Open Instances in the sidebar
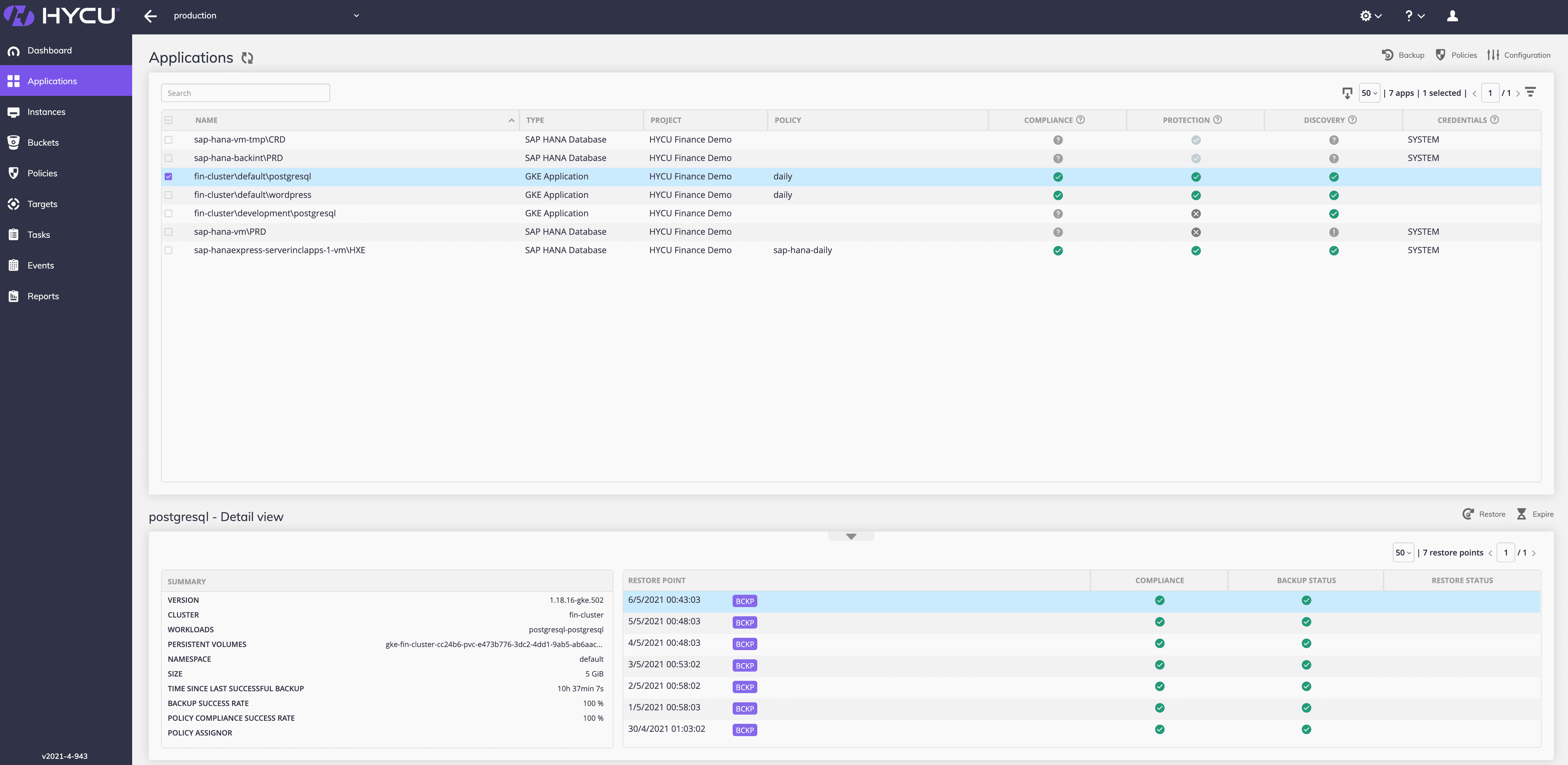This screenshot has height=765, width=1568. pos(66,112)
